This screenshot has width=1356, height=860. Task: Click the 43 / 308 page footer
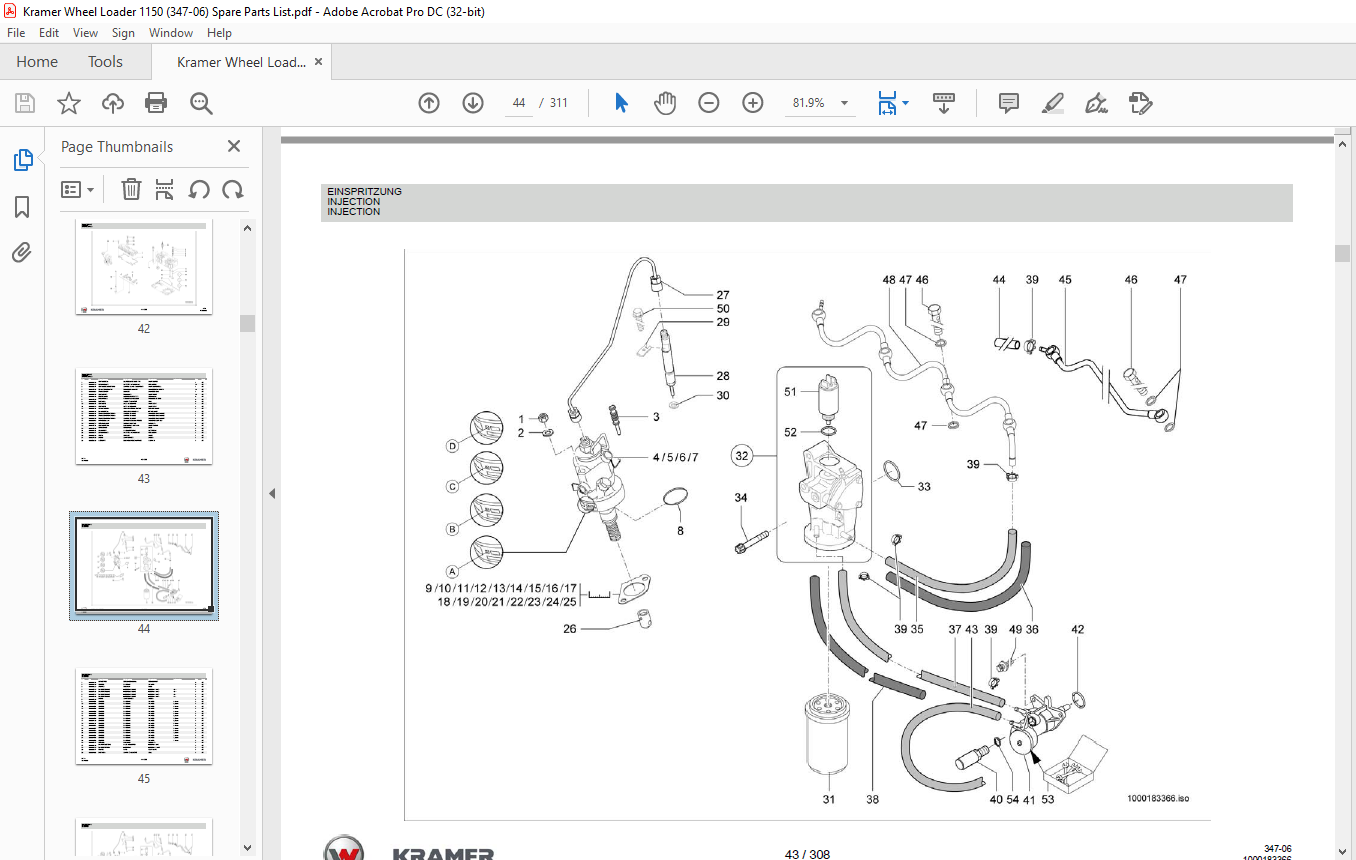808,854
